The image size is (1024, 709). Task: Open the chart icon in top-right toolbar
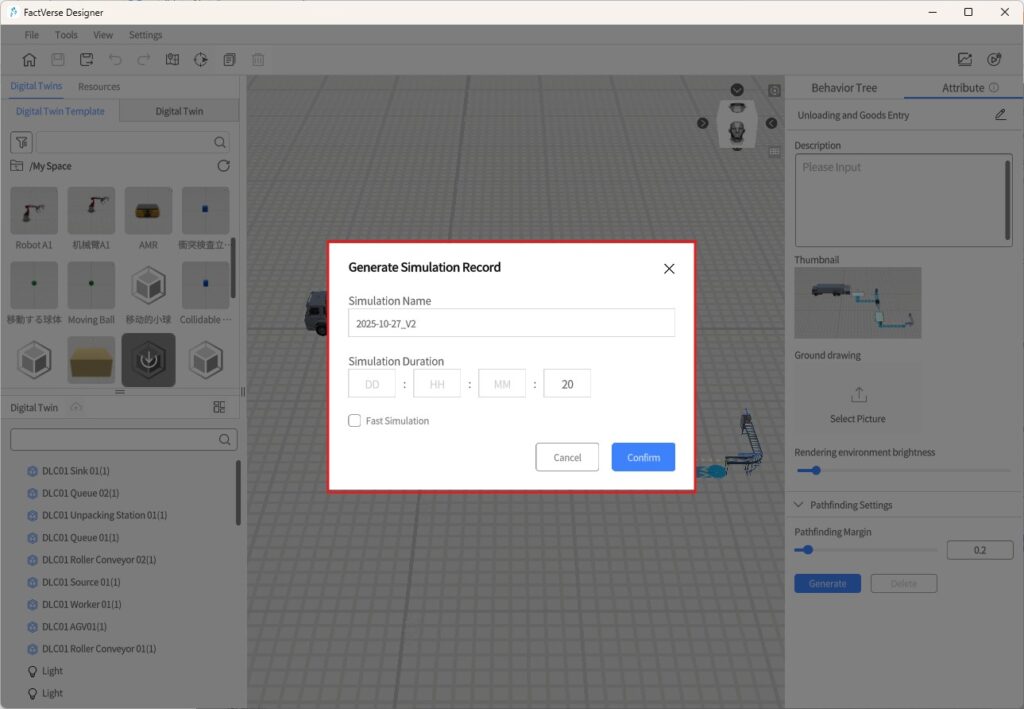(x=965, y=60)
